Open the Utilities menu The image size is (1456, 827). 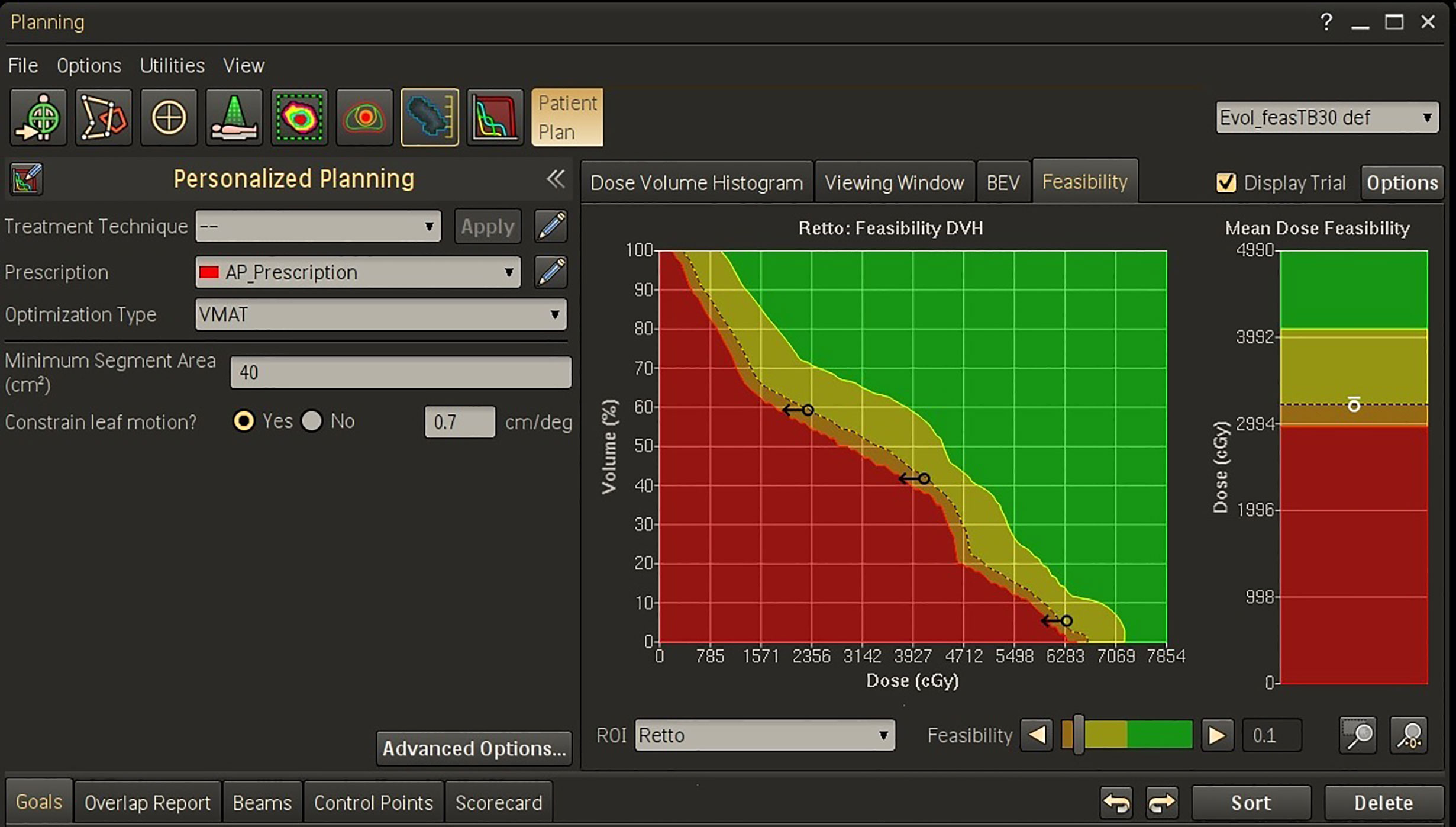pos(172,65)
